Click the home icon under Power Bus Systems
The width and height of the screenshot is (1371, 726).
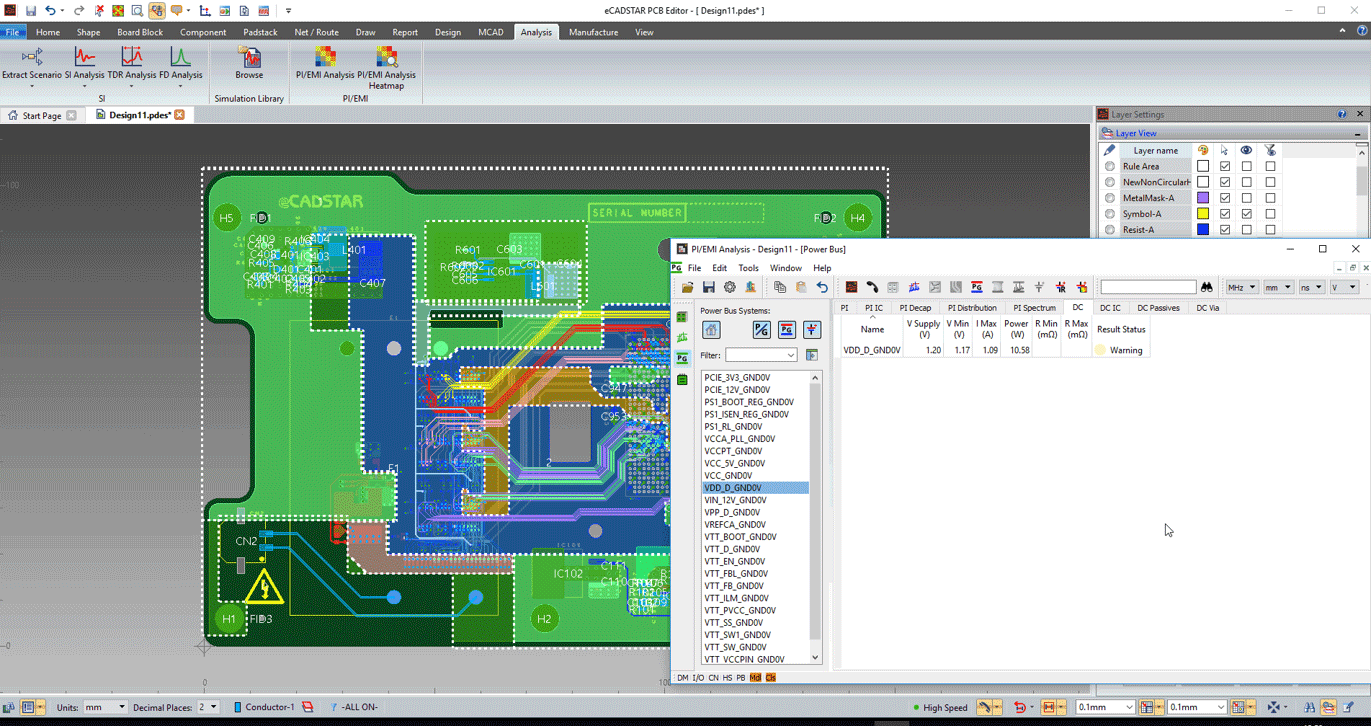coord(711,330)
